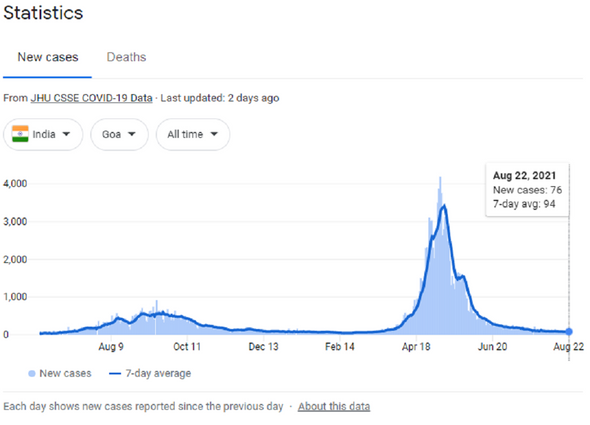This screenshot has height=425, width=590.
Task: Open the JHU CSSE COVID-19 Data link
Action: pyautogui.click(x=91, y=98)
